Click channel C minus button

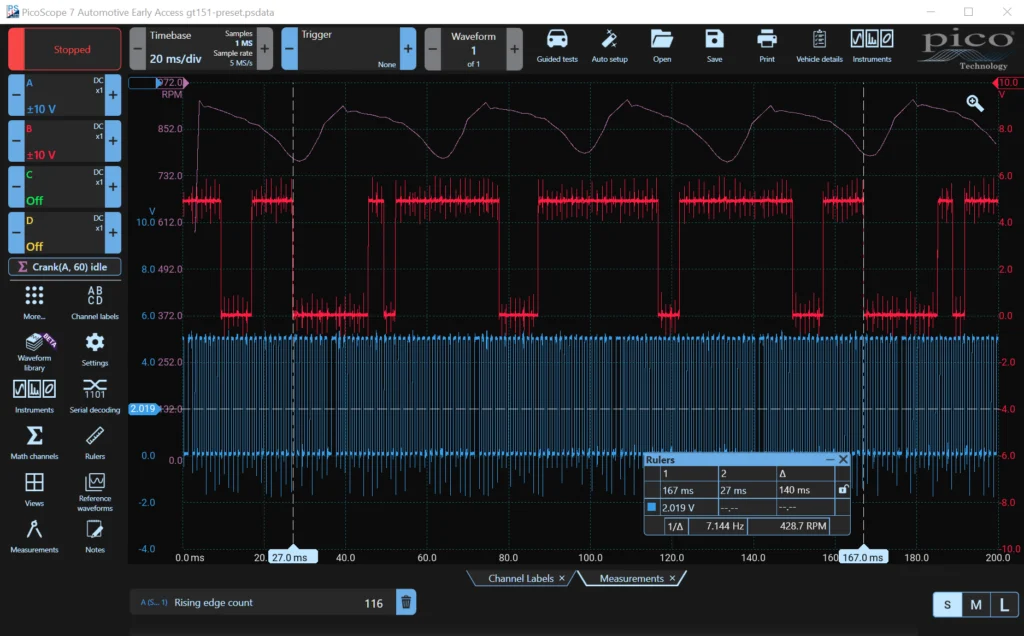[16, 187]
